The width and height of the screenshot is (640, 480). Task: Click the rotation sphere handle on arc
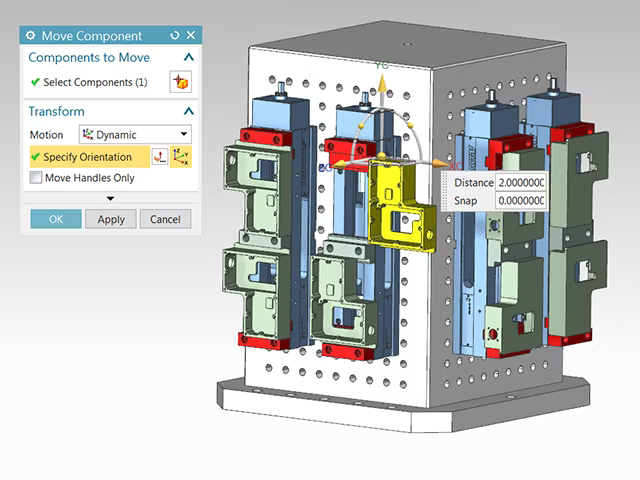pyautogui.click(x=410, y=125)
